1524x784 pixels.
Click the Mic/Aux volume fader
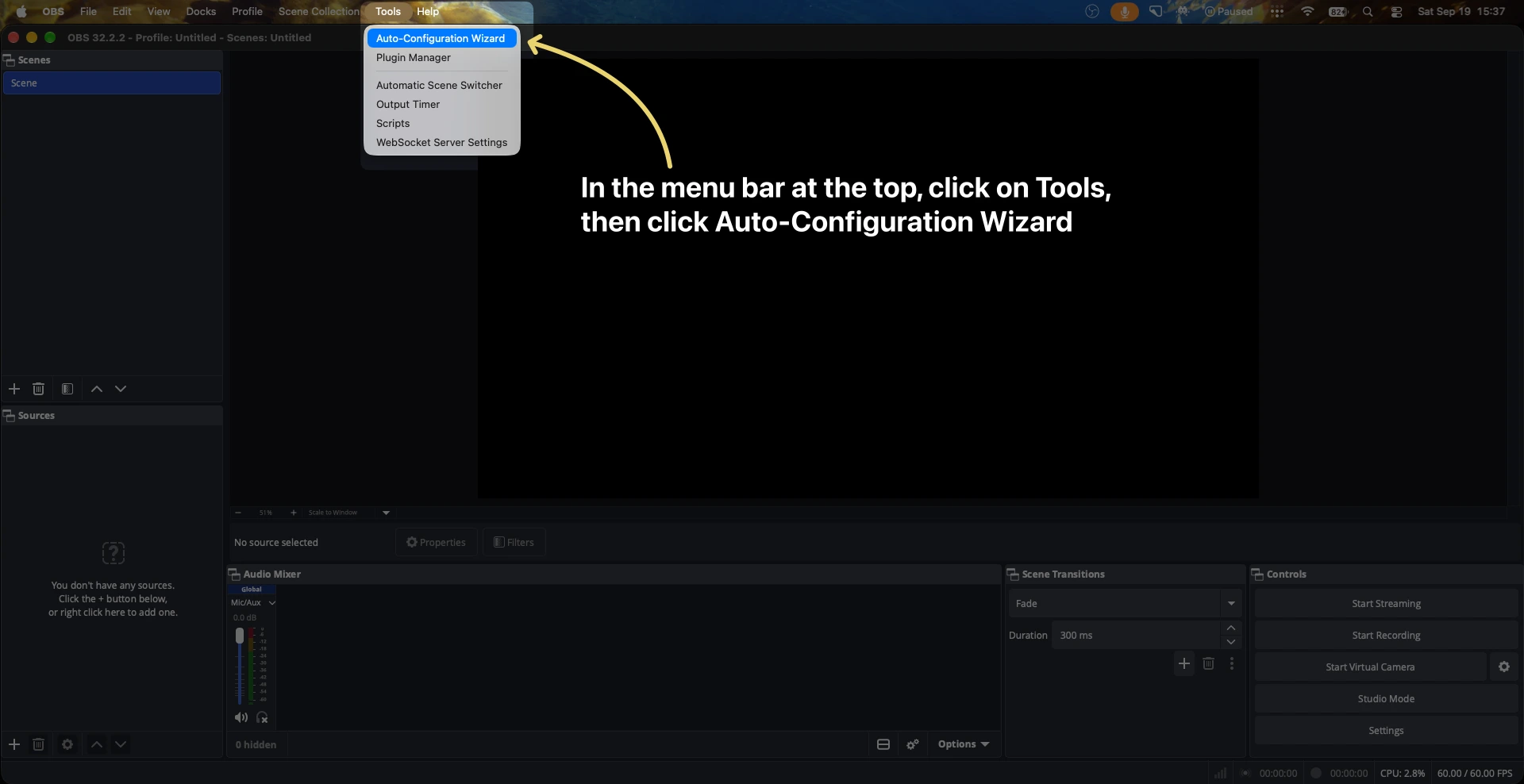click(240, 636)
